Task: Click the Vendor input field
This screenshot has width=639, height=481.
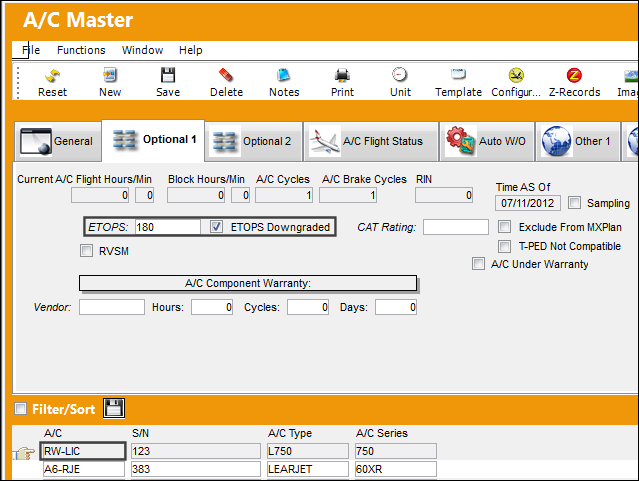Action: (x=112, y=307)
